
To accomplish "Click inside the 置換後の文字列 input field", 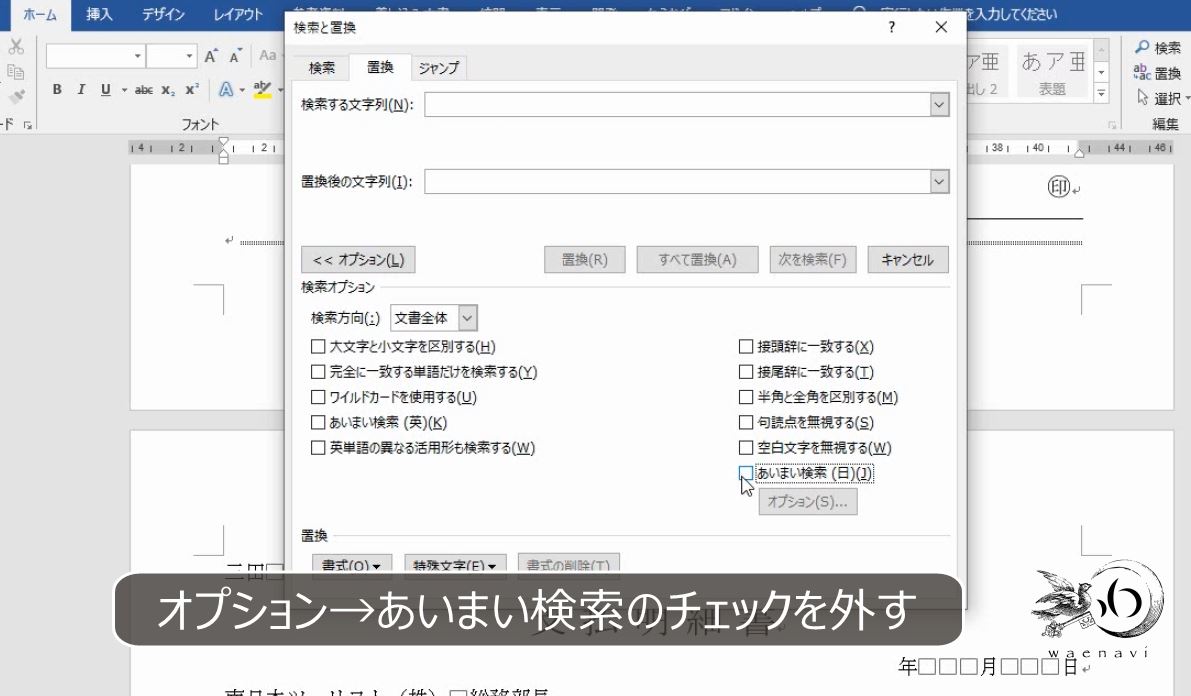I will point(680,181).
